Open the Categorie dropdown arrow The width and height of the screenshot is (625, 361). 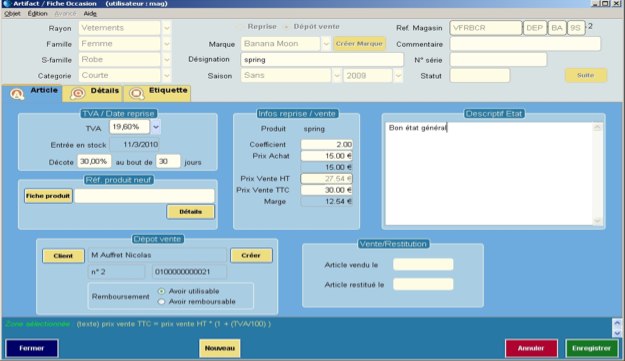(x=167, y=75)
